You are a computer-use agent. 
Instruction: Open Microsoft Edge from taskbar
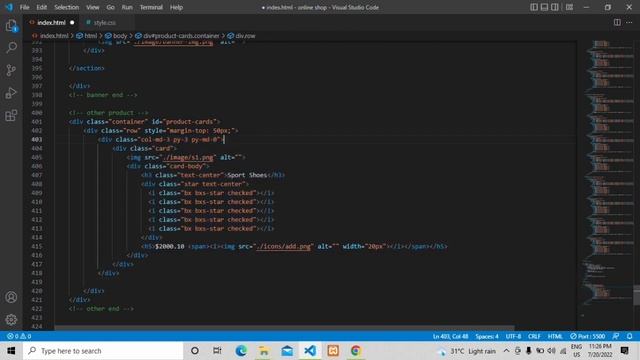(241, 351)
